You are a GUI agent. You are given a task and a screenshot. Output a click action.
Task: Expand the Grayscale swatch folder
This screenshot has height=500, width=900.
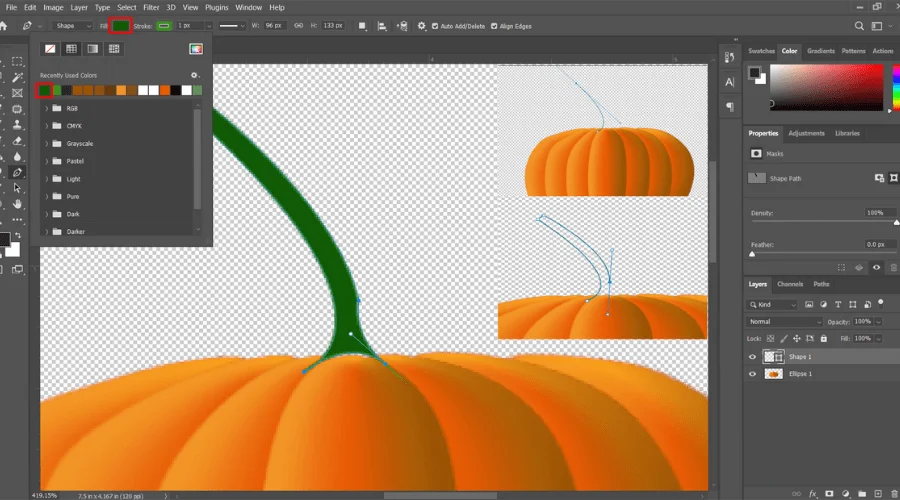point(46,144)
